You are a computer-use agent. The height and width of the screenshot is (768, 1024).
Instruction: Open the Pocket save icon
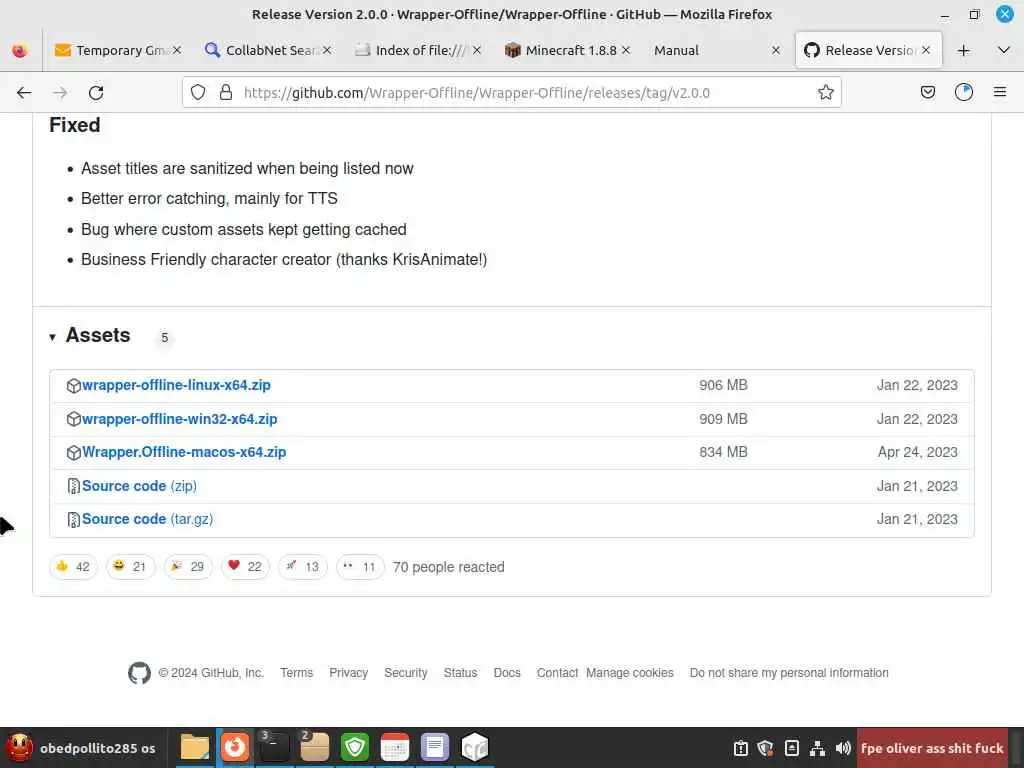(x=927, y=93)
